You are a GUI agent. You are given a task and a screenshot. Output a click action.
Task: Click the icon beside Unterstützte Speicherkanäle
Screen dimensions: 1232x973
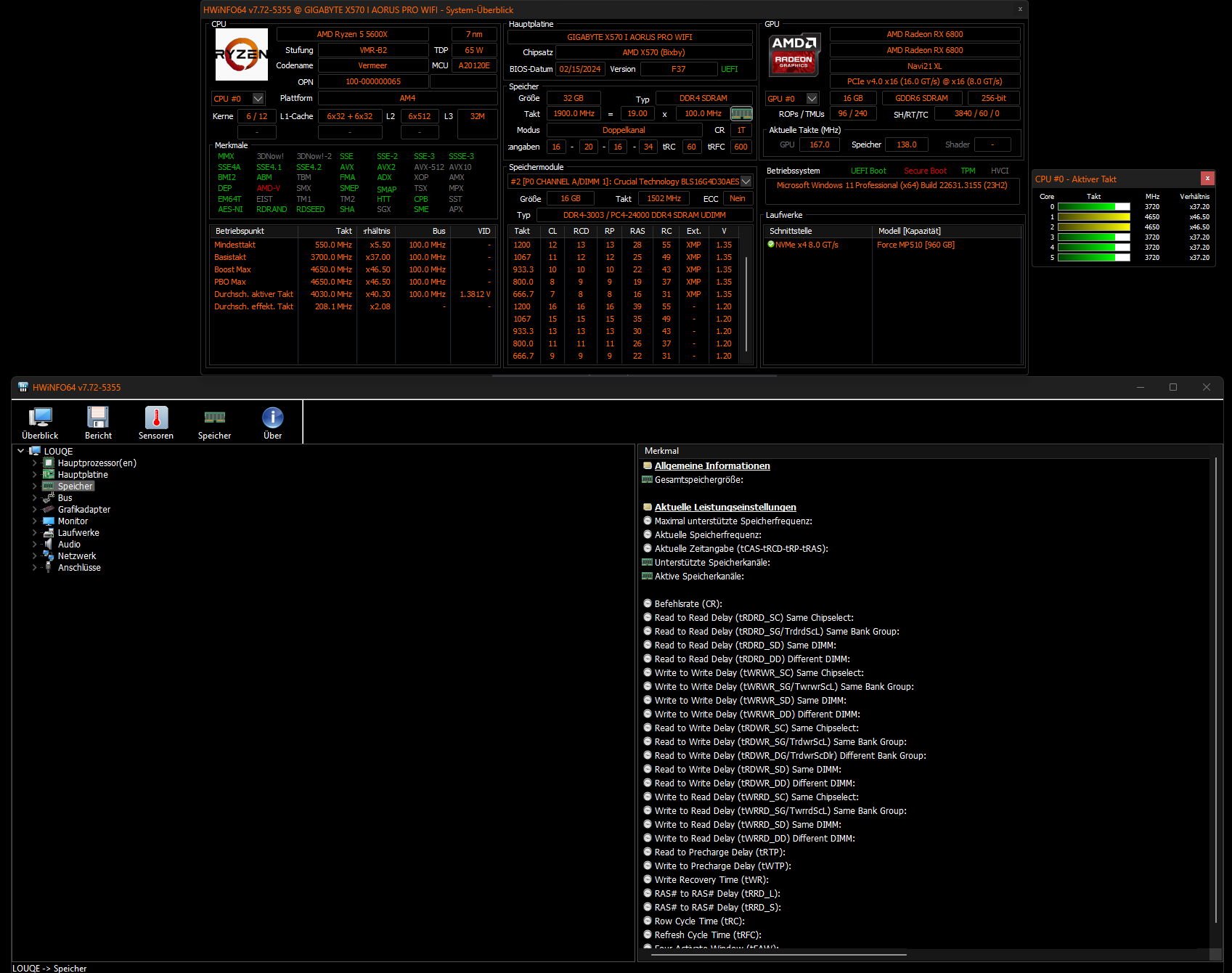coord(648,563)
